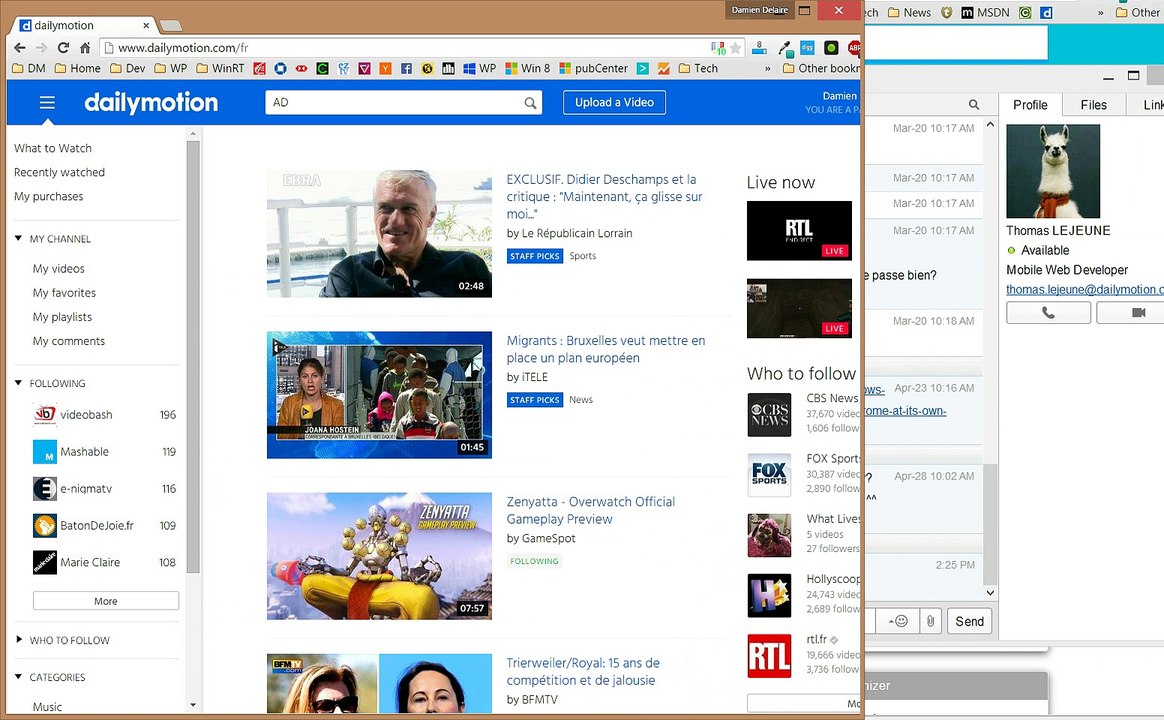
Task: Play the Didier Deschamps video thumbnail
Action: tap(379, 234)
